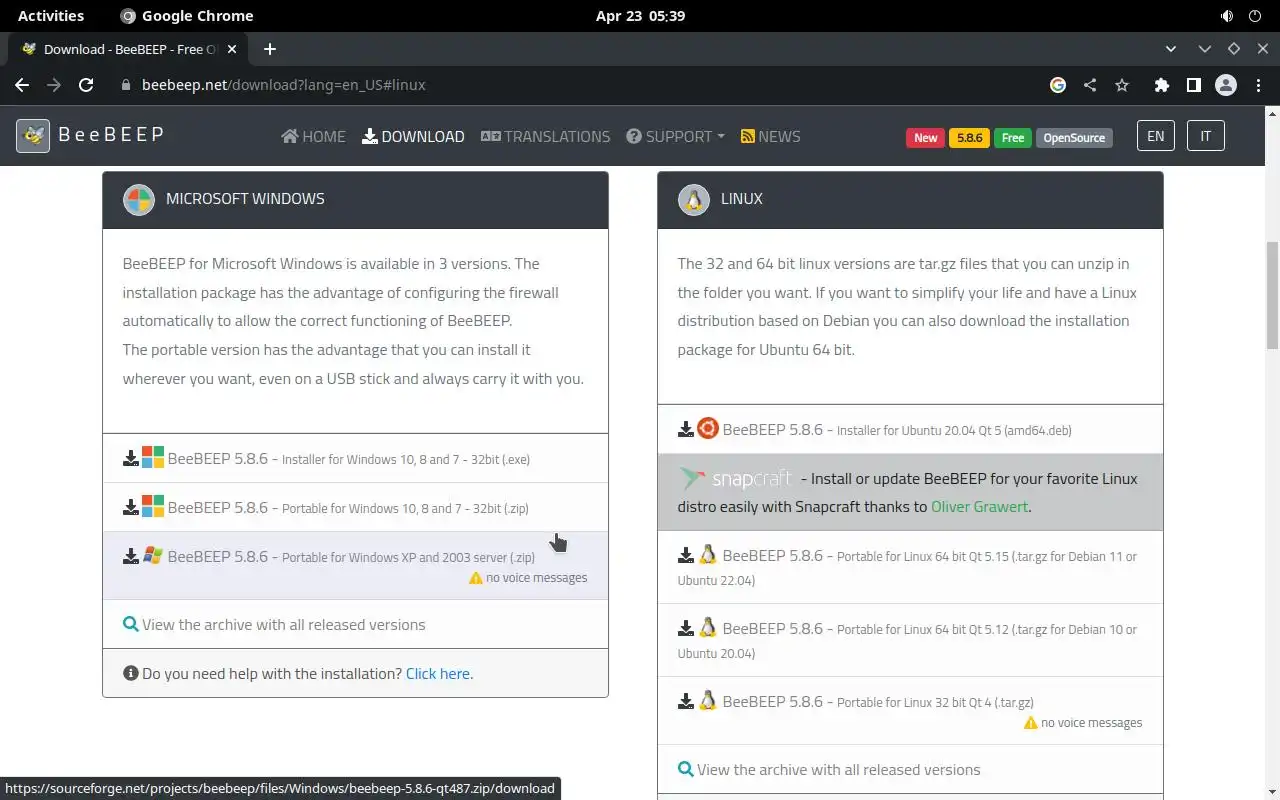
Task: Click the site lock icon in address bar
Action: 126,85
